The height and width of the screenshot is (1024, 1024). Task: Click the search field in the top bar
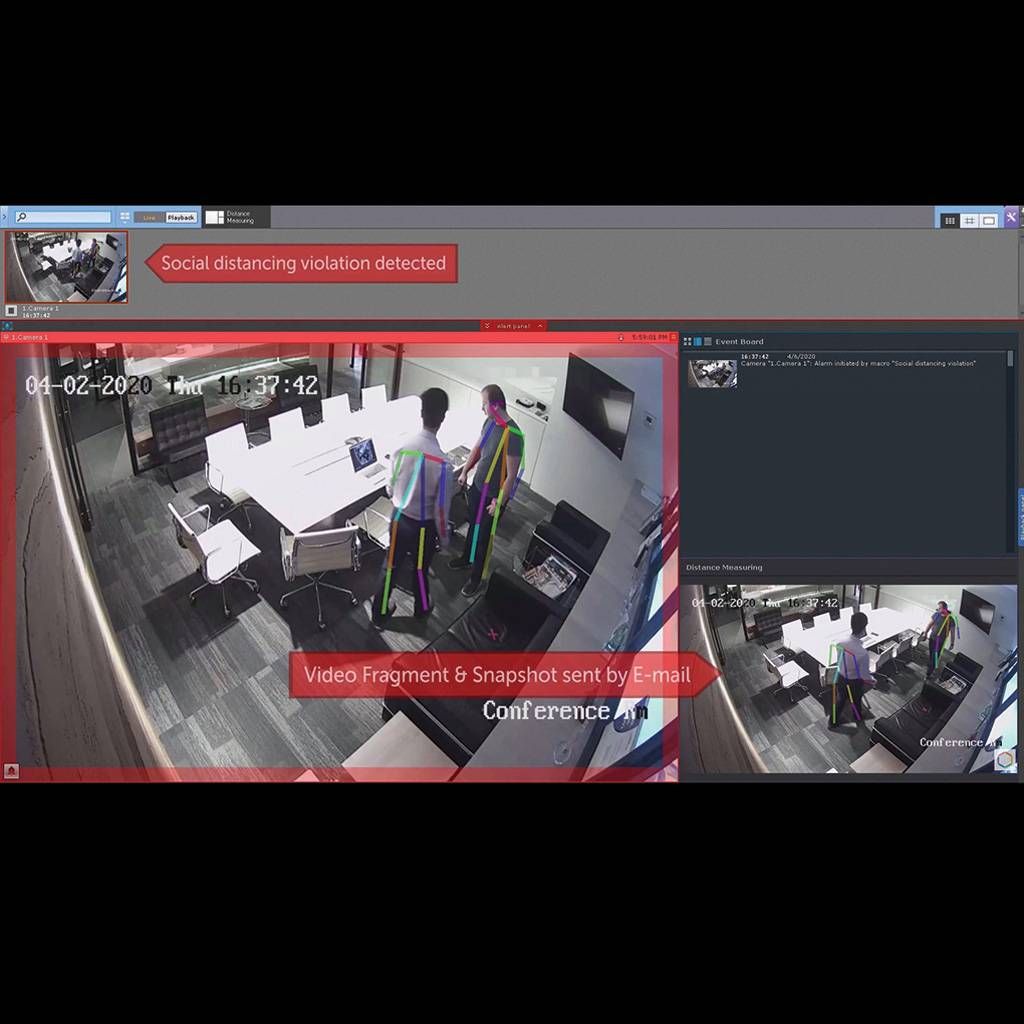pyautogui.click(x=64, y=217)
